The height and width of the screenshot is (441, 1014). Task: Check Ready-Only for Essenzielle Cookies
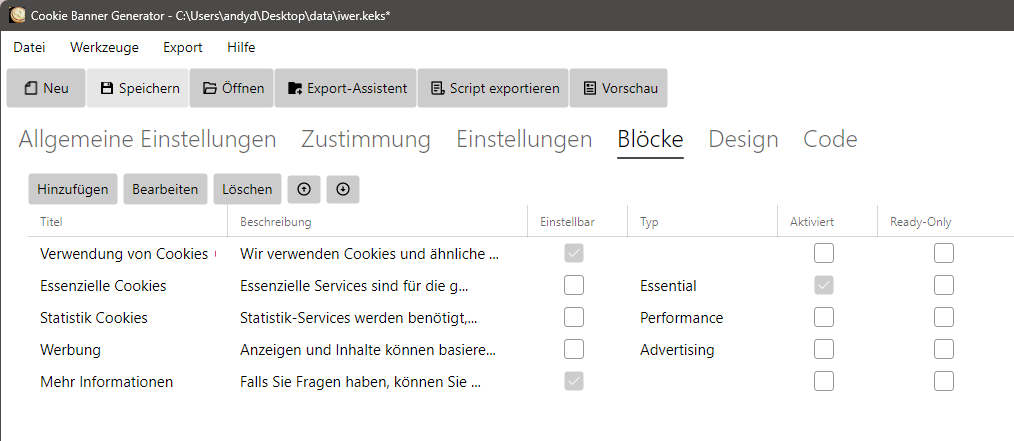click(944, 285)
